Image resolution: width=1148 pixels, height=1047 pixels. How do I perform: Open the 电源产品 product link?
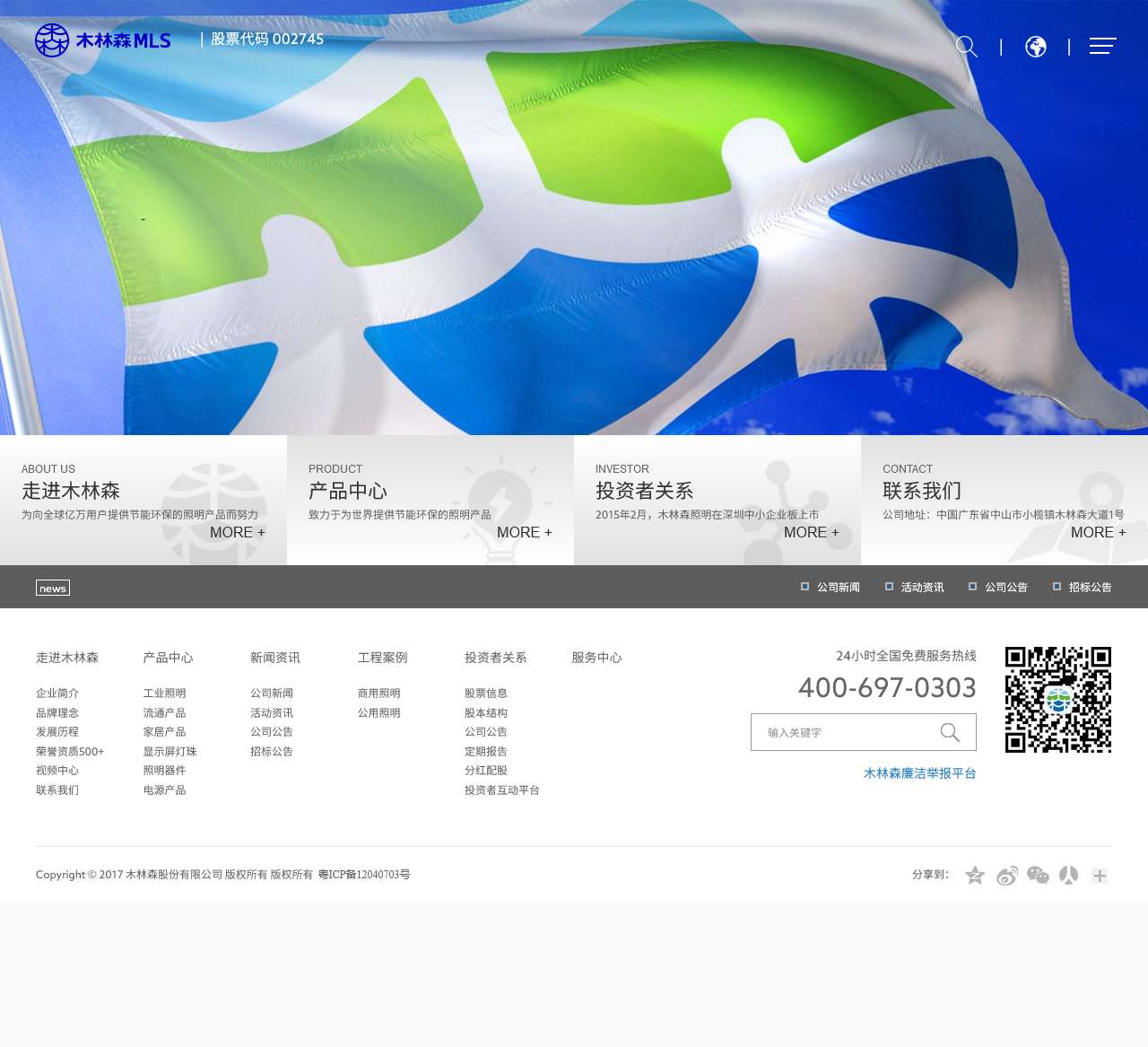click(165, 790)
